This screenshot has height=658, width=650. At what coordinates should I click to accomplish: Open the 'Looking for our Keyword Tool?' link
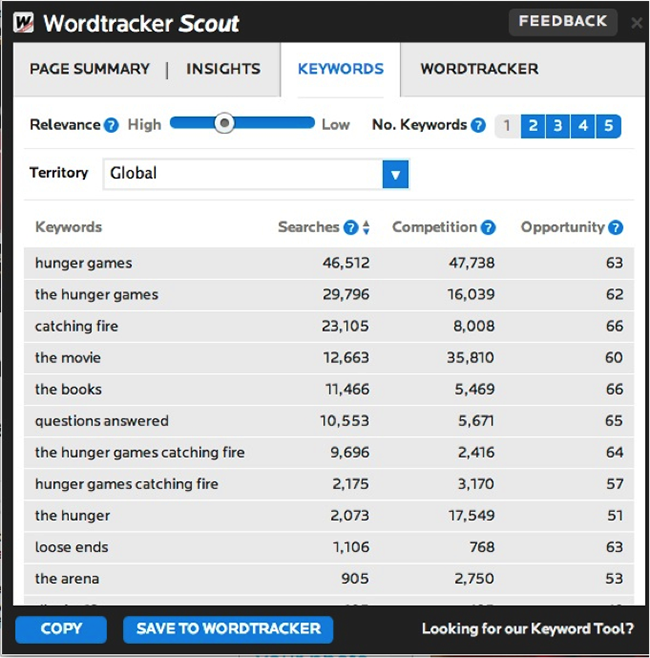528,629
